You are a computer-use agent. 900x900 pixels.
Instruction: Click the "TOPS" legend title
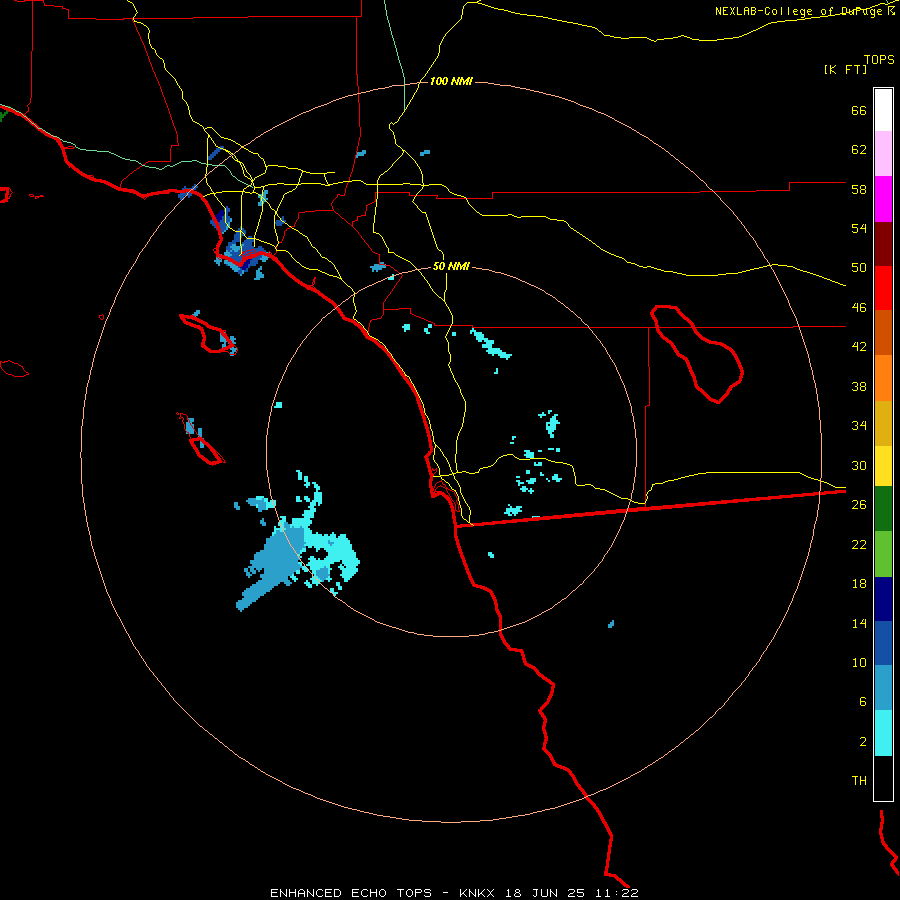[879, 59]
